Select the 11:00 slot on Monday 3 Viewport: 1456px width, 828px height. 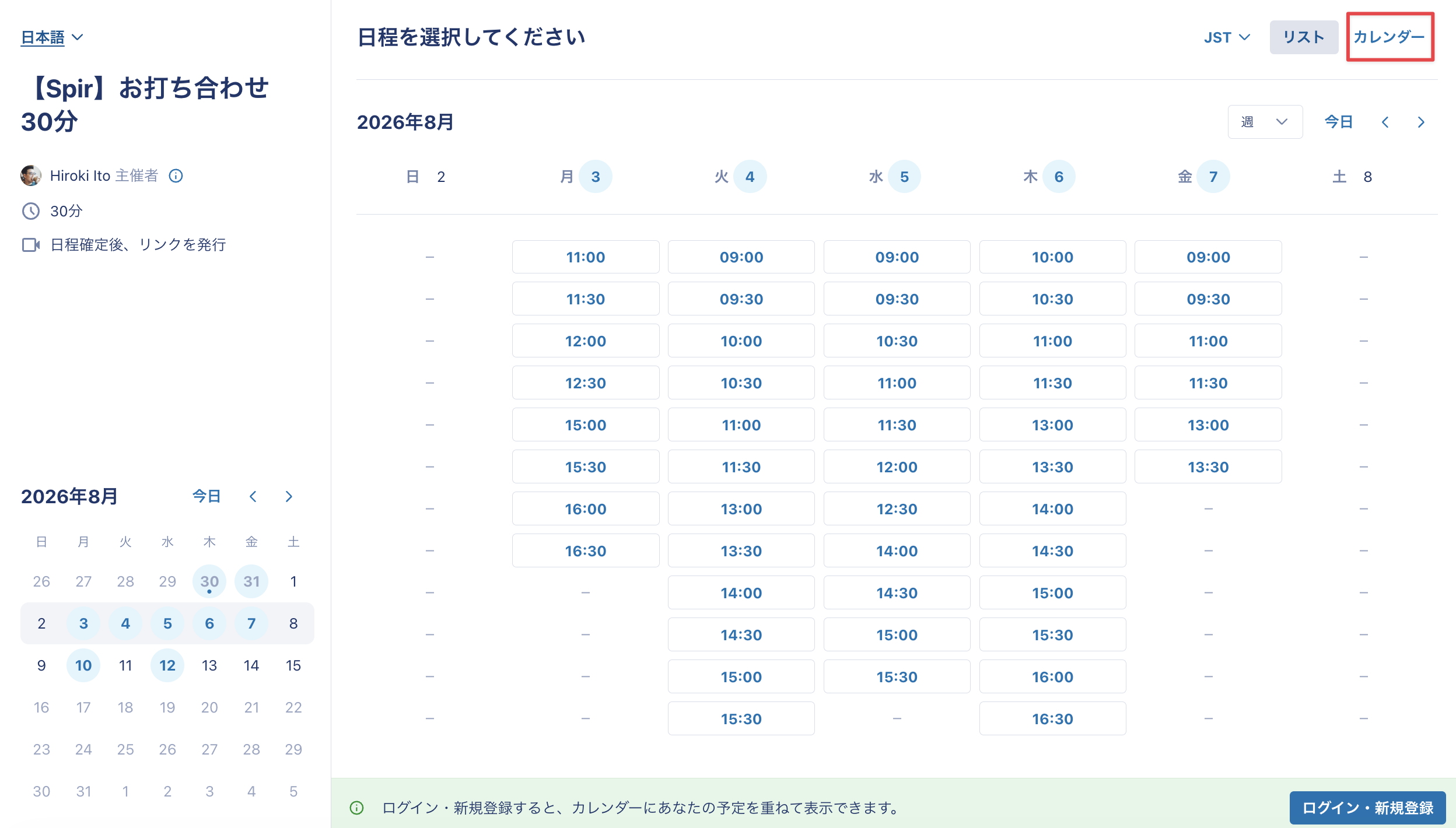[586, 257]
